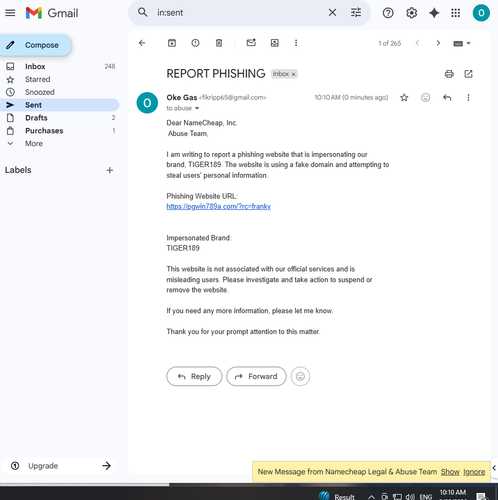Report this message as spam
The image size is (498, 500).
[x=195, y=43]
